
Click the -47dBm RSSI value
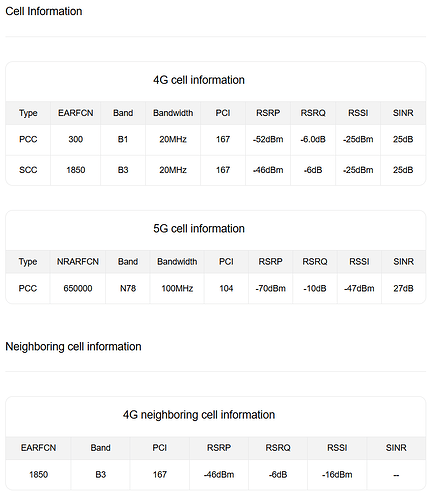[x=359, y=288]
